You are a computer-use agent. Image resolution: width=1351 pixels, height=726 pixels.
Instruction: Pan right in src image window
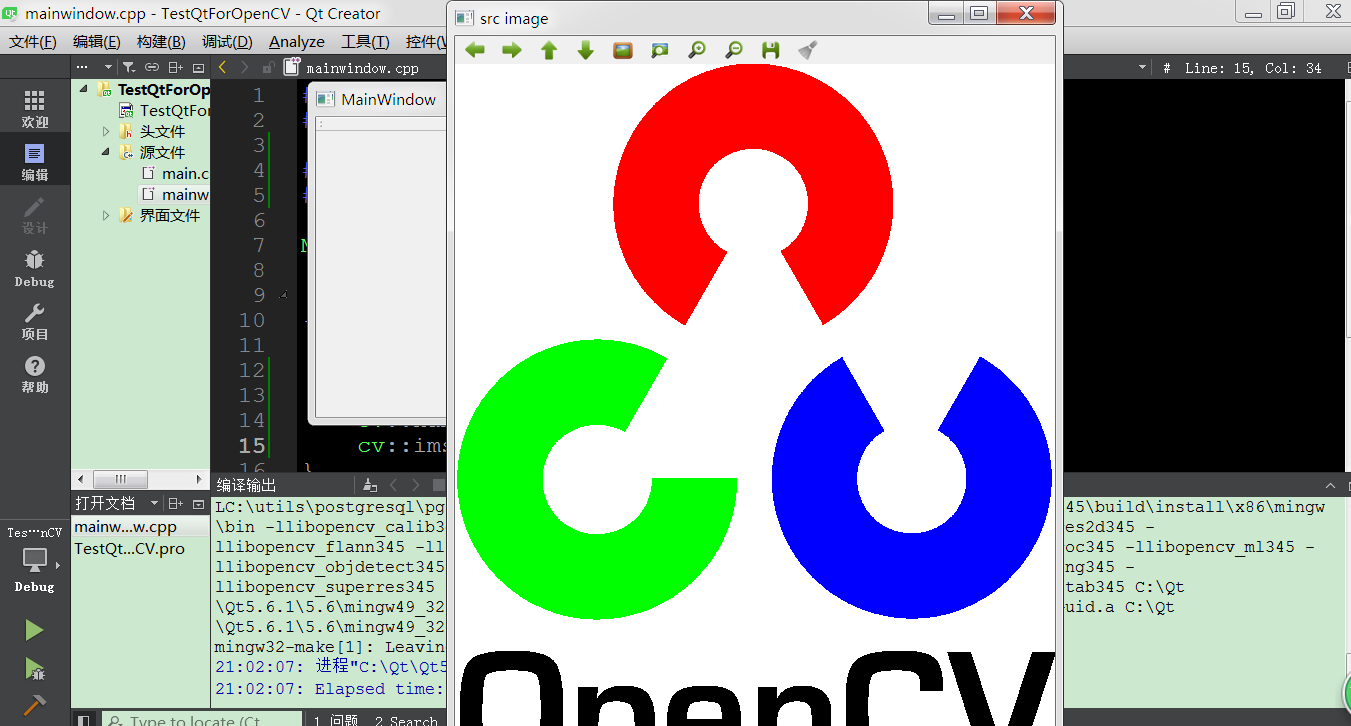pos(512,50)
